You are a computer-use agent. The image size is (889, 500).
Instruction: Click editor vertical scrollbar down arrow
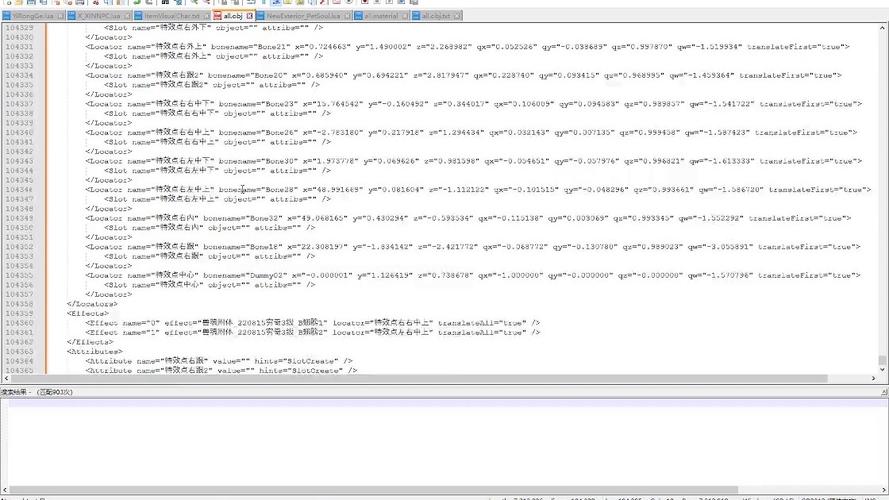pos(883,369)
